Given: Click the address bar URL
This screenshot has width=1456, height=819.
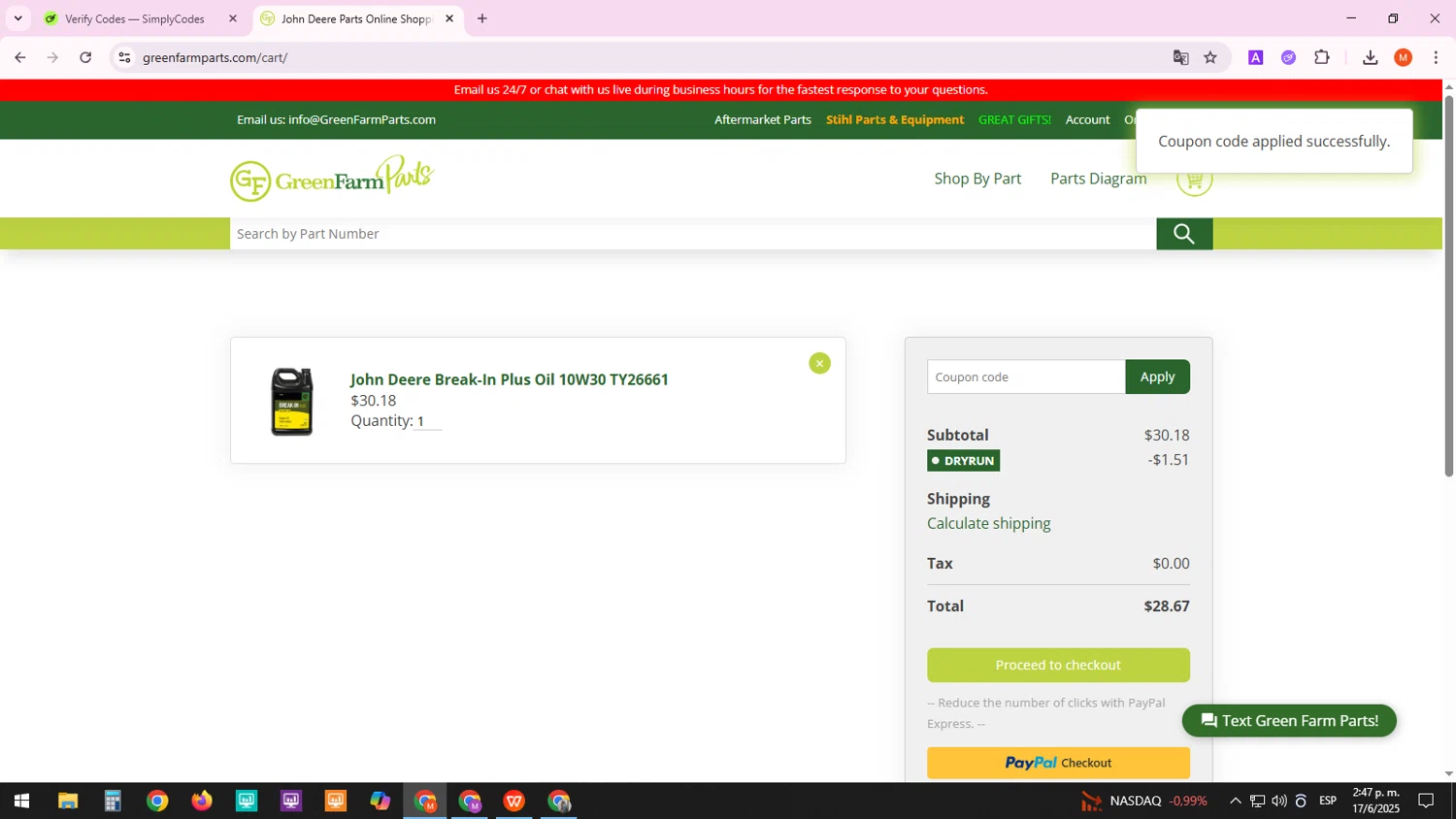Looking at the screenshot, I should pyautogui.click(x=215, y=57).
